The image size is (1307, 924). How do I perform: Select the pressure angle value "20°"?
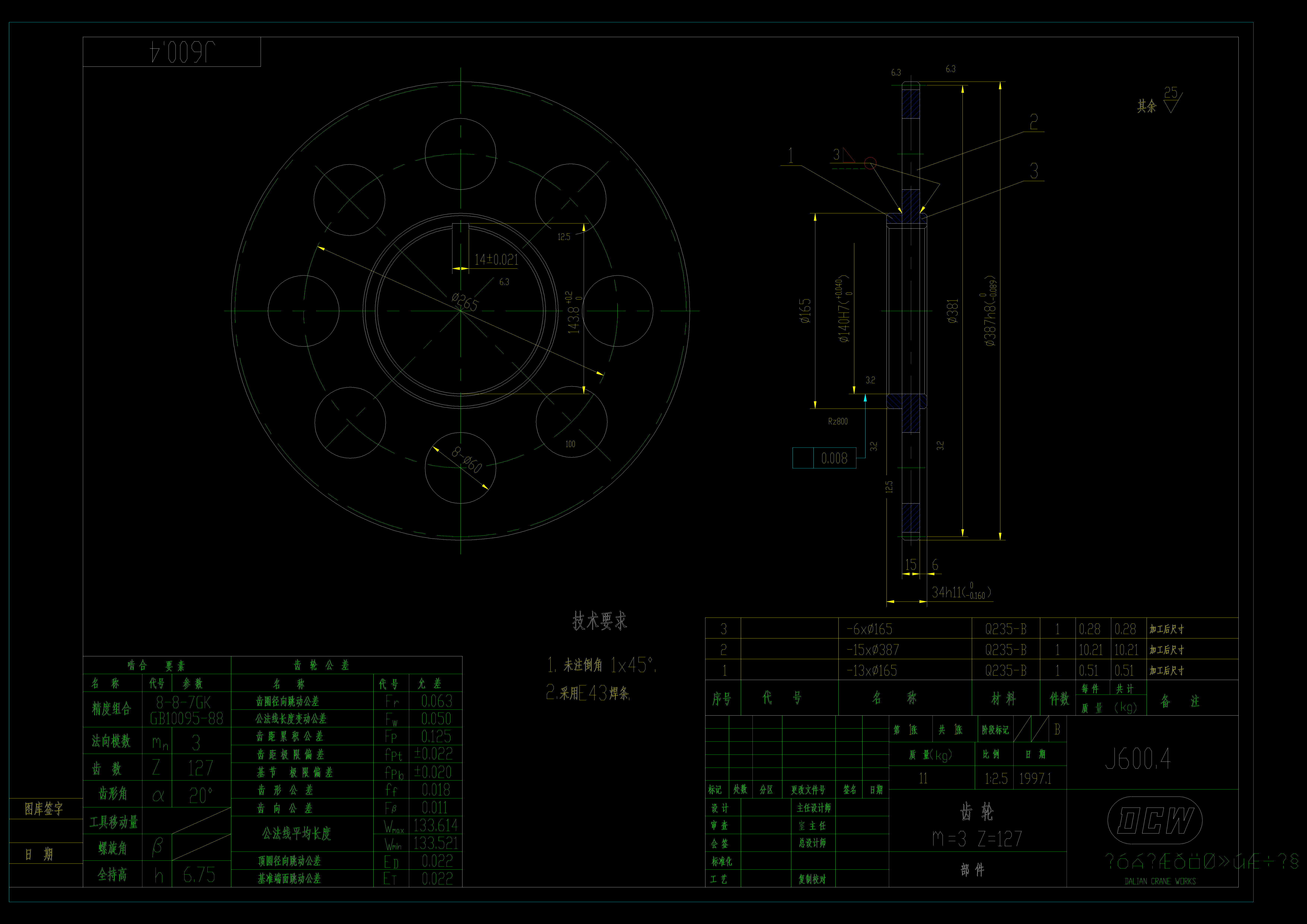[201, 795]
